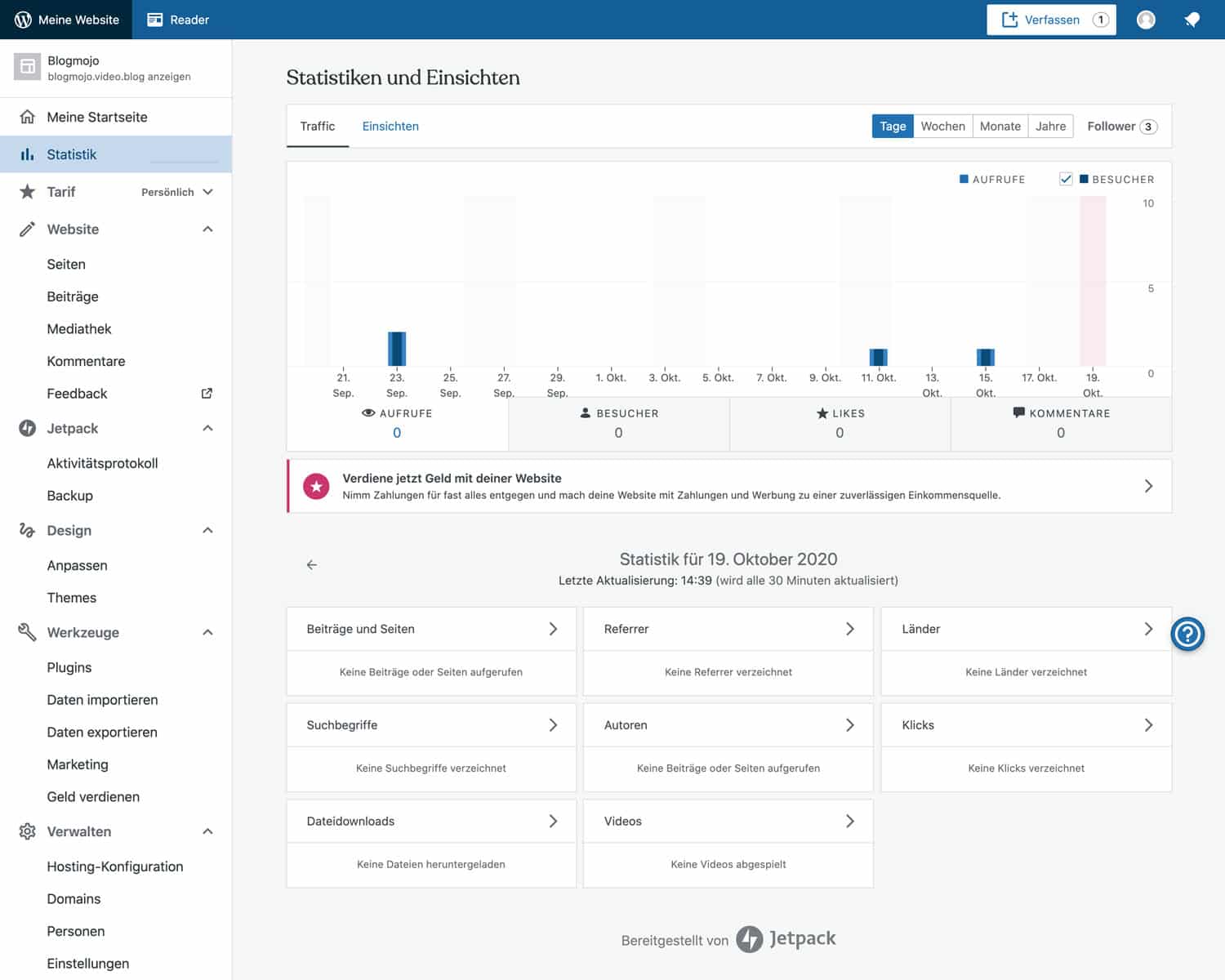Switch chart period to Monate
This screenshot has width=1225, height=980.
pos(1000,126)
